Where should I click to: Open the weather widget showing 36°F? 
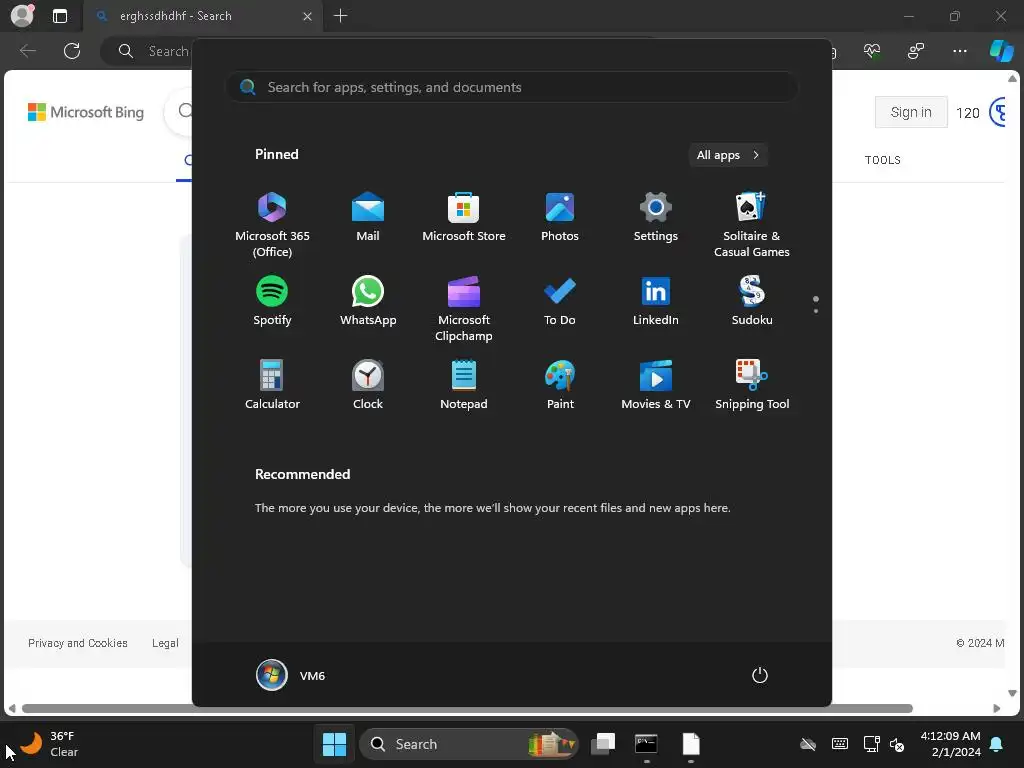click(50, 744)
